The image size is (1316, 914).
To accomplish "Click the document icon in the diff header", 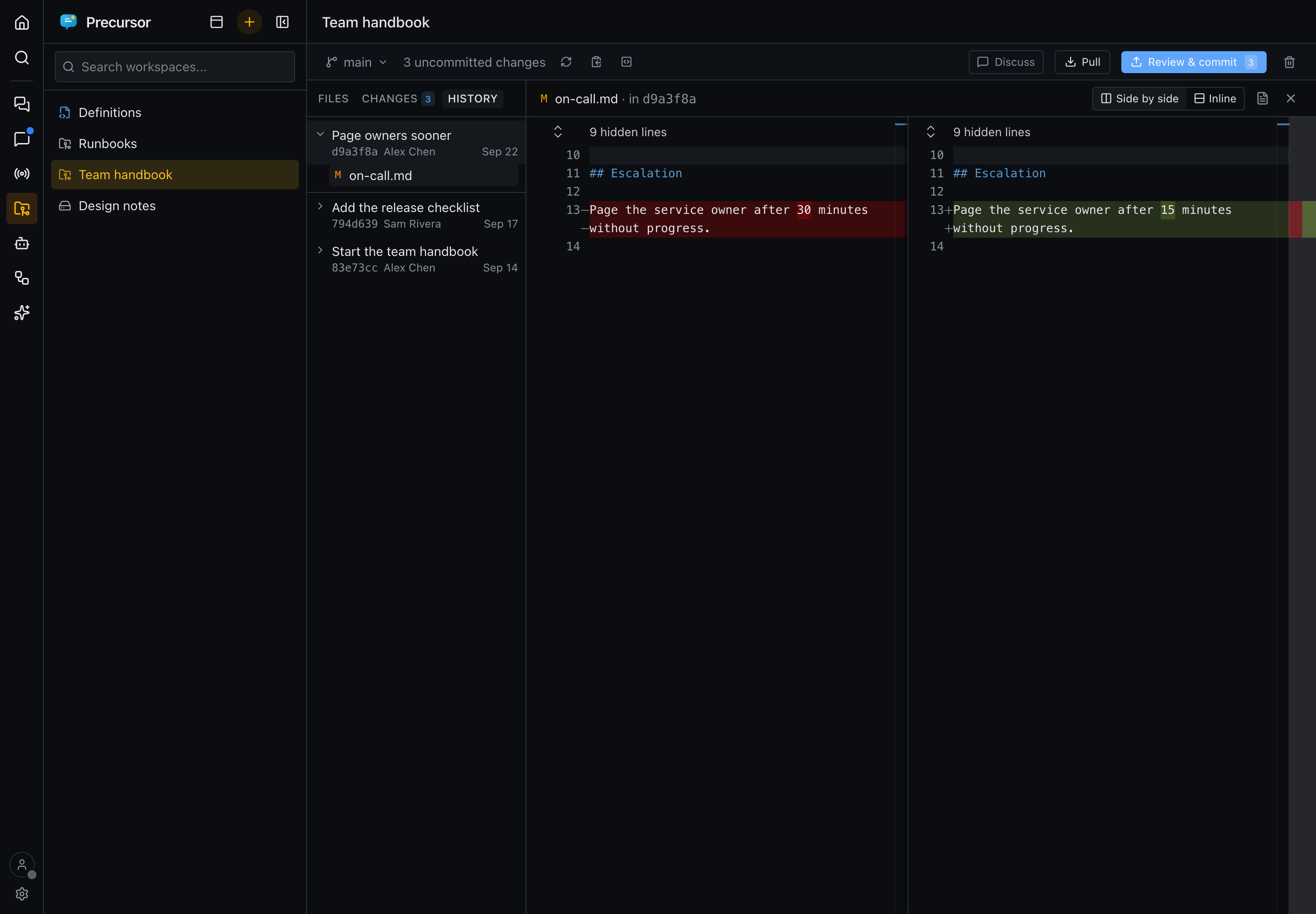I will (x=1262, y=99).
